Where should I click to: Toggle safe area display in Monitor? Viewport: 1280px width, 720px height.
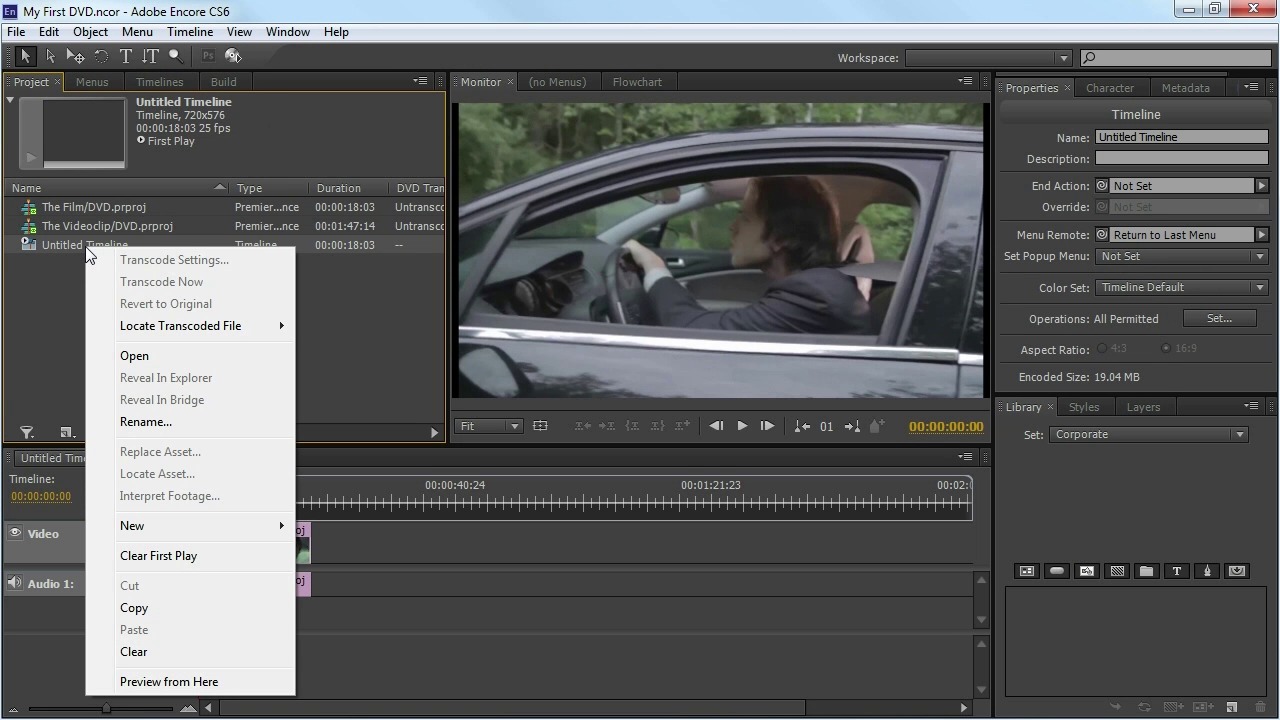click(540, 426)
